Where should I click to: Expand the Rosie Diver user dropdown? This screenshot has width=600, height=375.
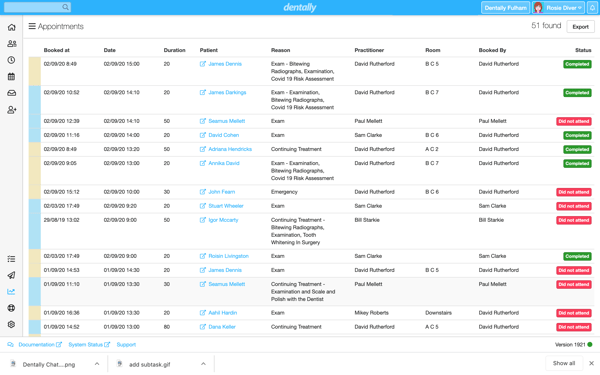coord(559,8)
